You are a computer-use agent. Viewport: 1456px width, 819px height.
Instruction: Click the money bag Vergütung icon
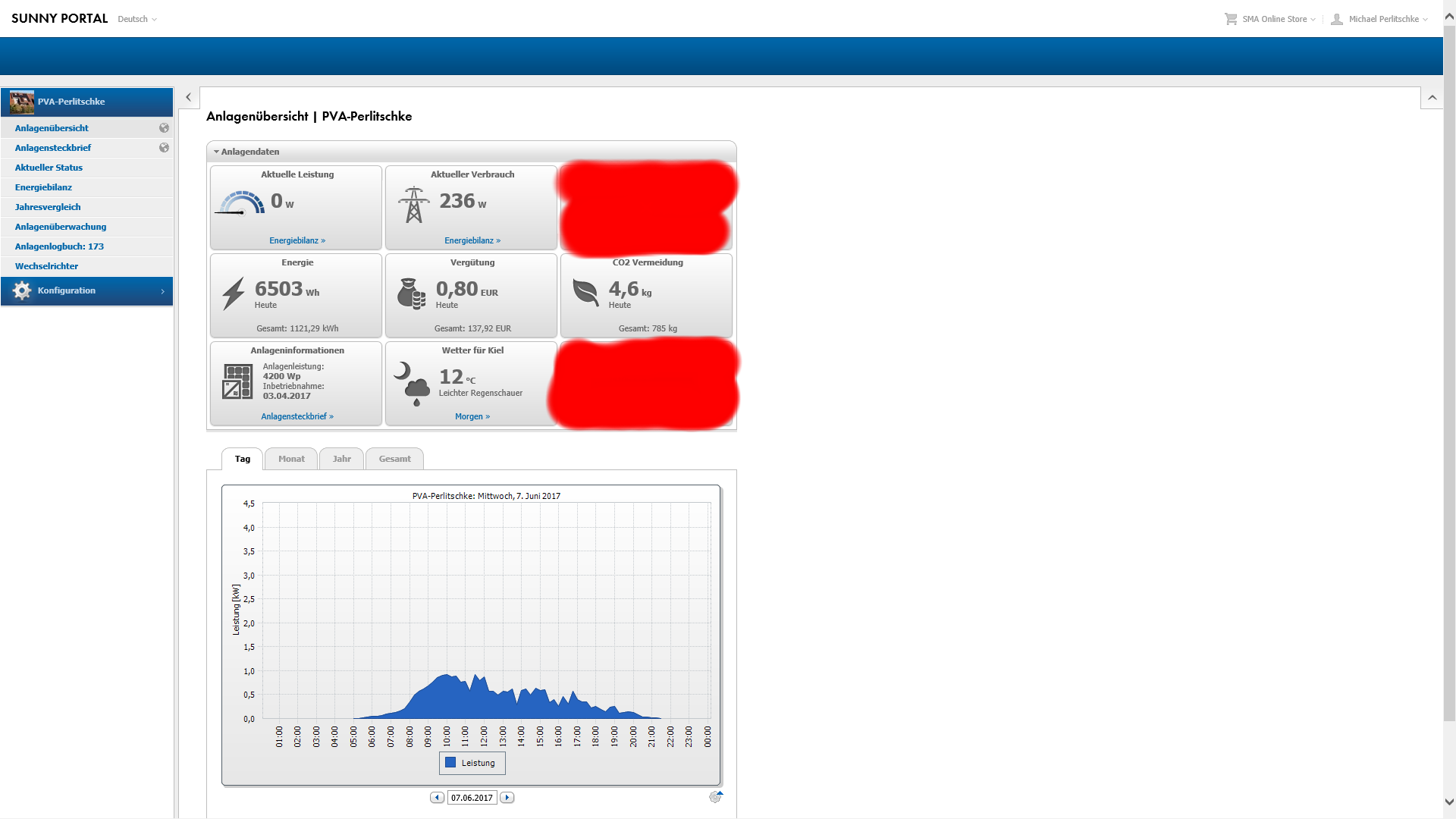coord(411,293)
